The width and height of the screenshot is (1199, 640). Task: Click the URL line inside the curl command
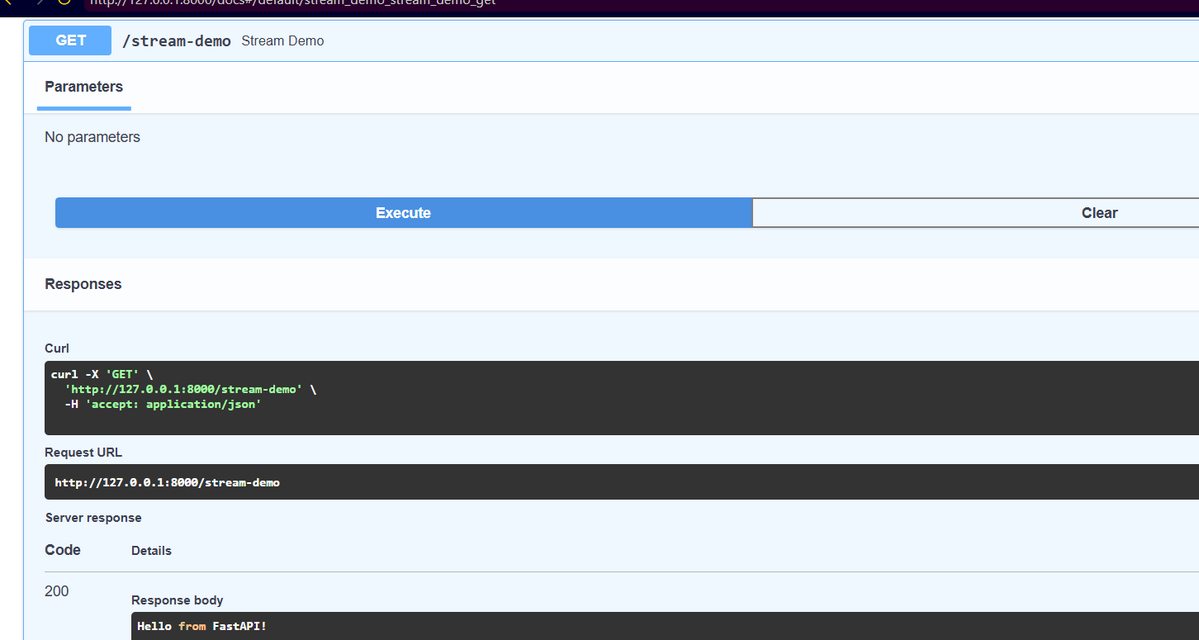point(190,389)
